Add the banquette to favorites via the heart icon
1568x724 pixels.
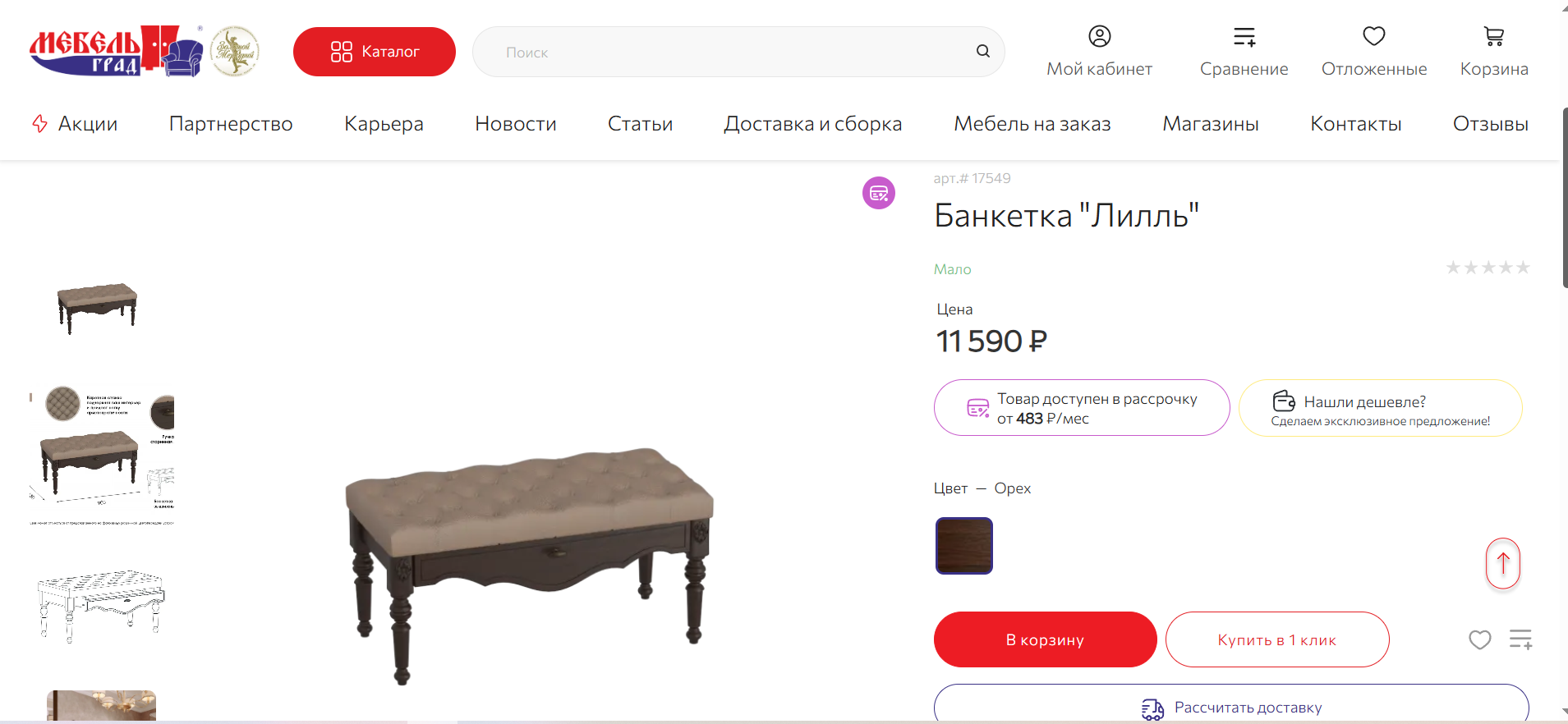pos(1480,639)
